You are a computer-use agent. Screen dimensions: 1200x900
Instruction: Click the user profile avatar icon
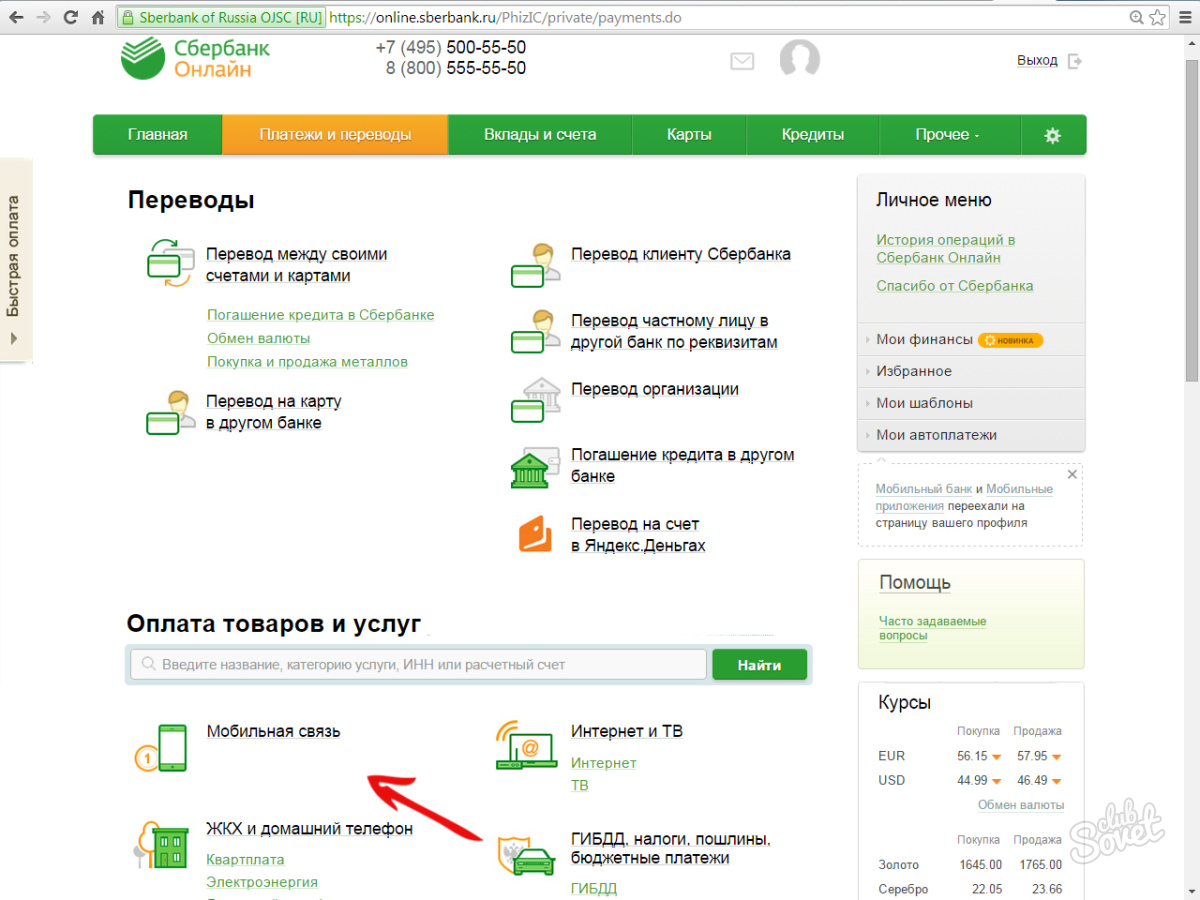tap(799, 60)
